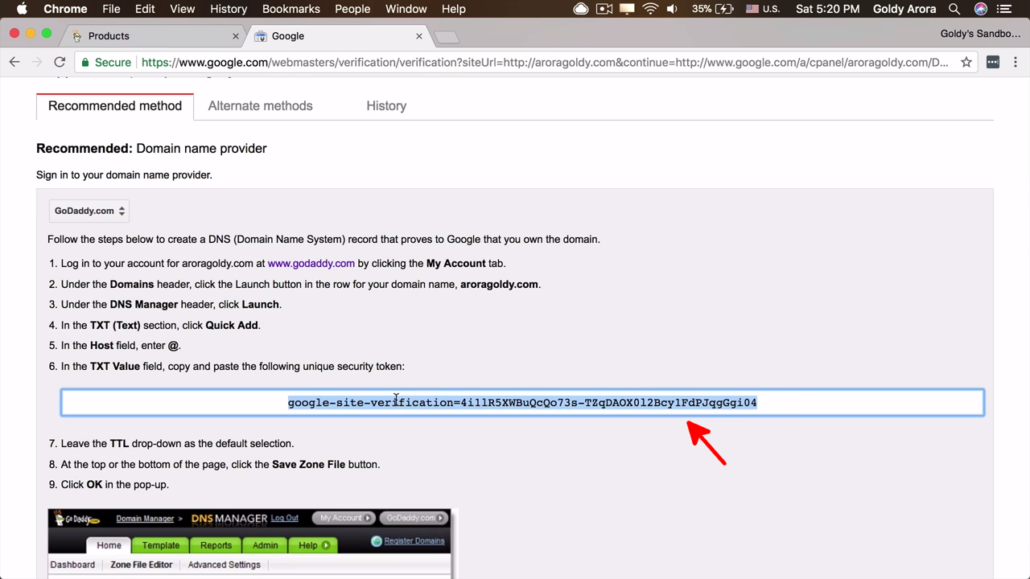Click the forward navigation arrow
The height and width of the screenshot is (579, 1030).
tap(37, 62)
